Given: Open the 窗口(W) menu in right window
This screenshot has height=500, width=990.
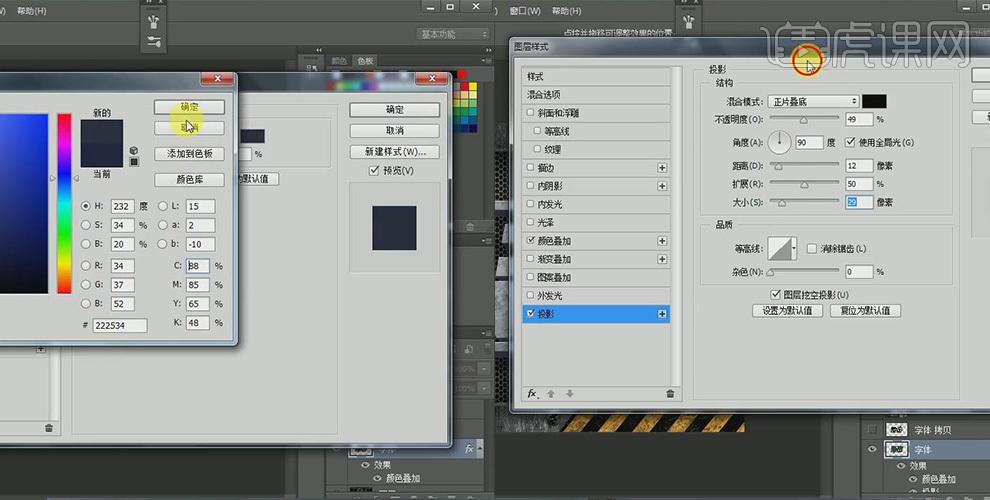Looking at the screenshot, I should click(525, 11).
